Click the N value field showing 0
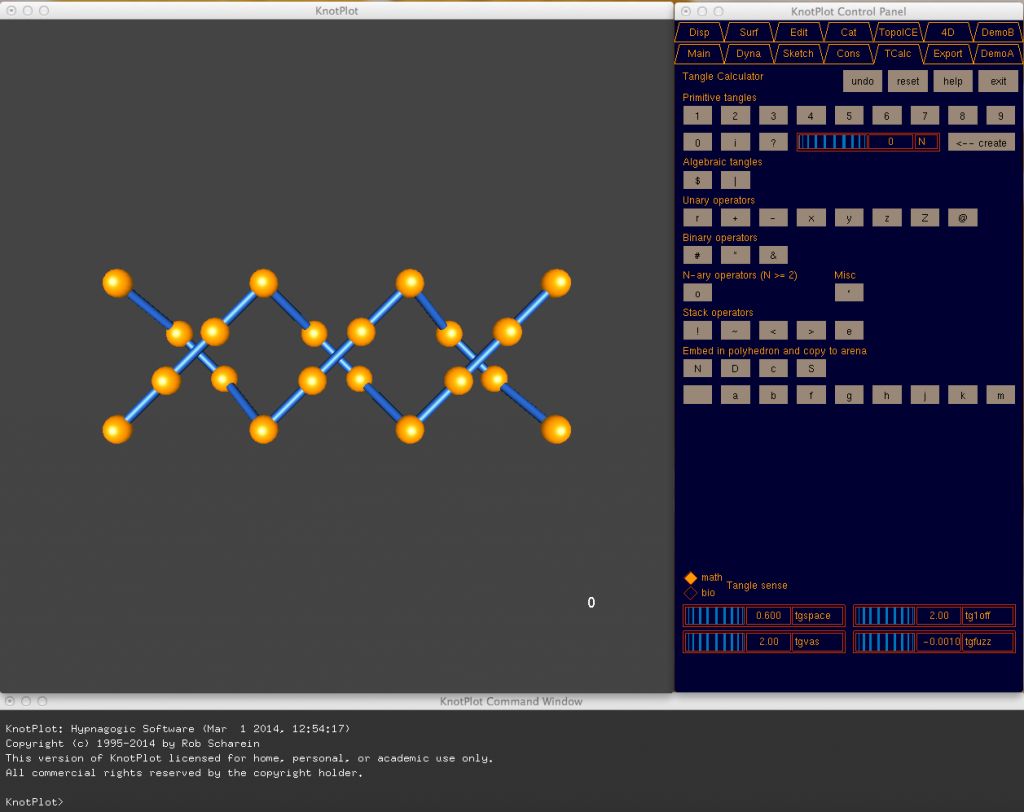 (x=890, y=142)
